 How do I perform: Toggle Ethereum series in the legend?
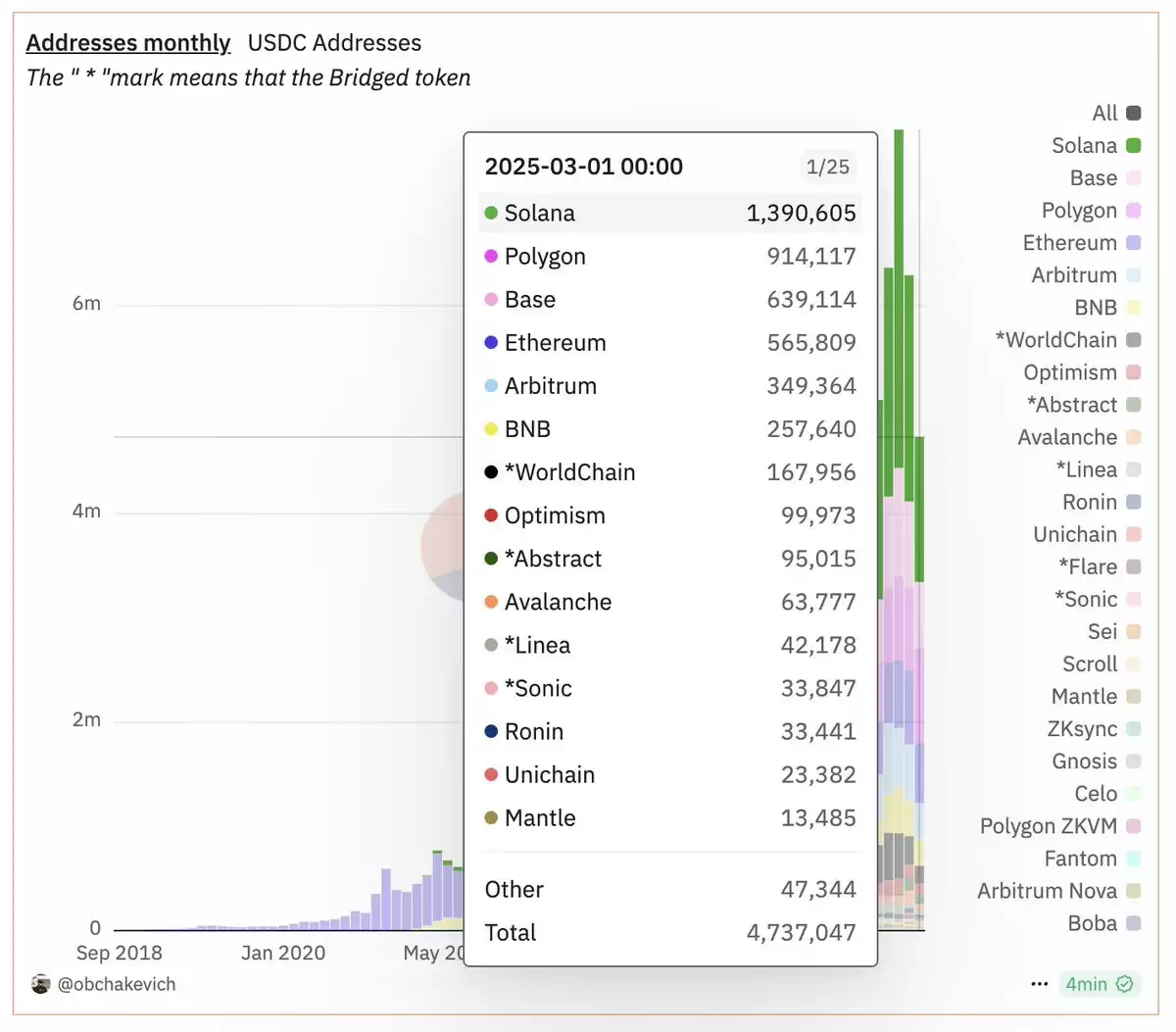(1082, 242)
